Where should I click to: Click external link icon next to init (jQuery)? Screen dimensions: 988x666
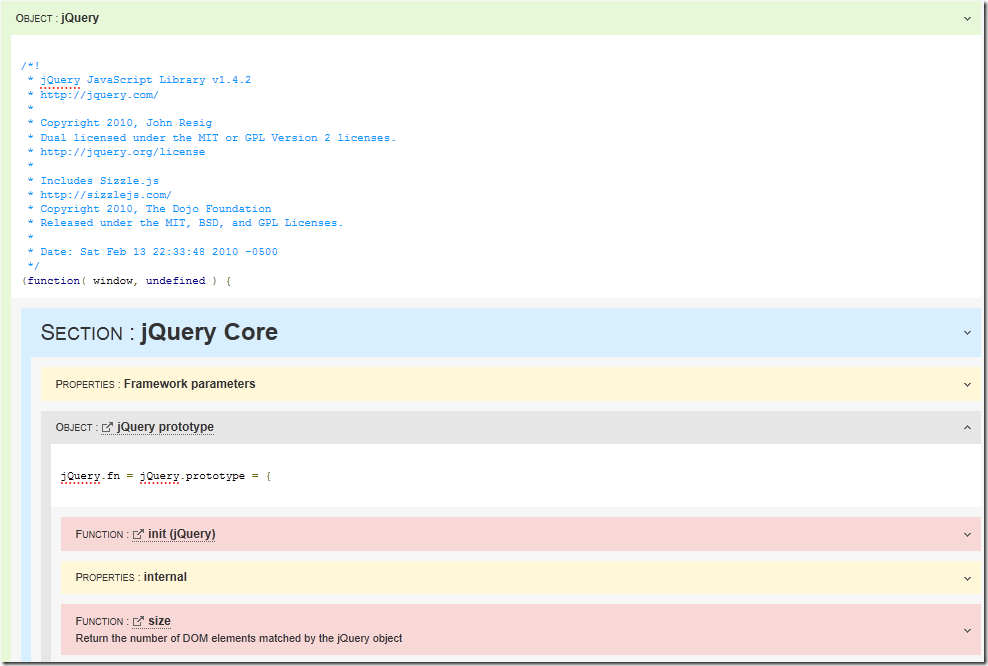(x=138, y=535)
